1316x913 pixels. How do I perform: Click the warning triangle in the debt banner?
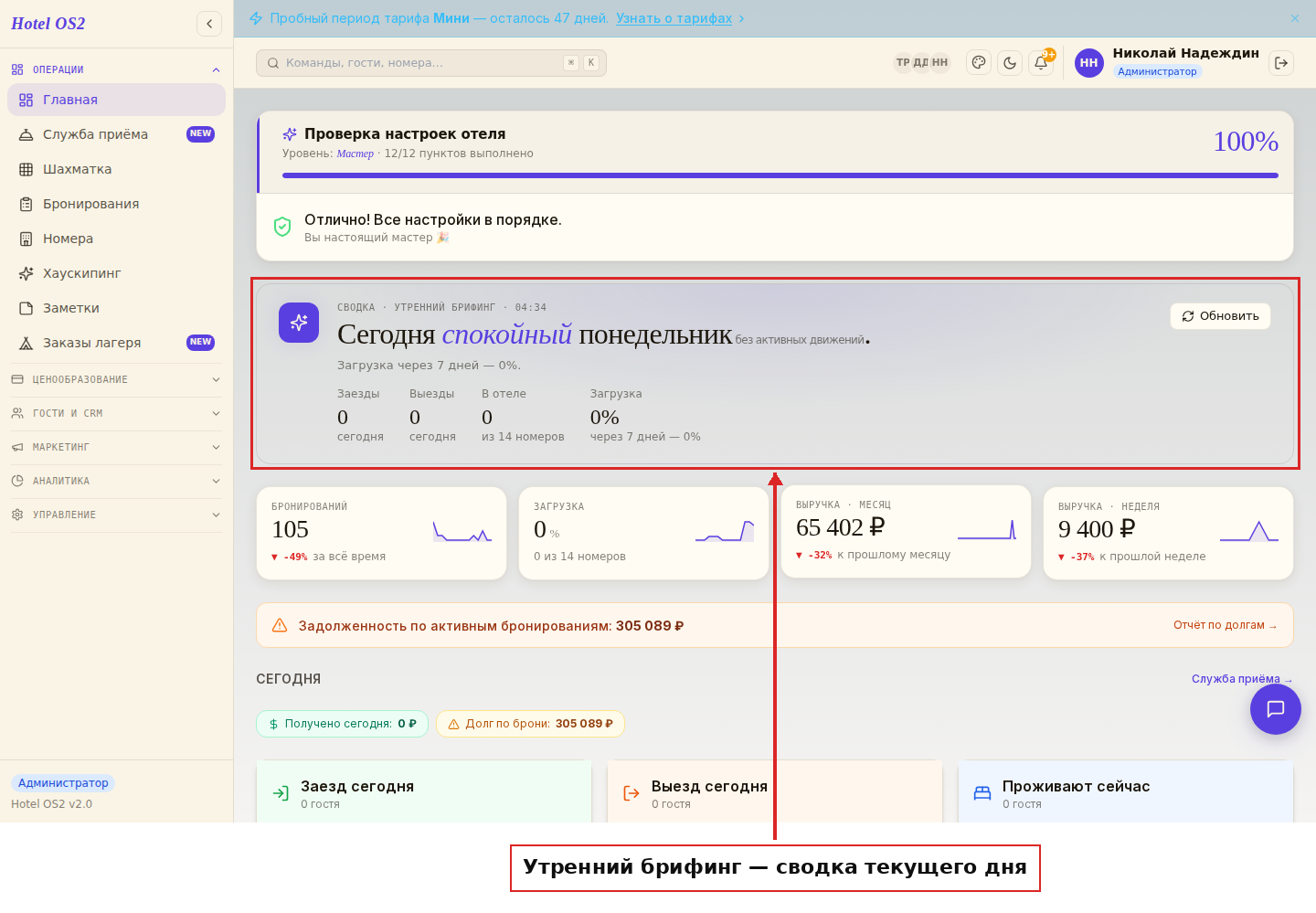(281, 625)
